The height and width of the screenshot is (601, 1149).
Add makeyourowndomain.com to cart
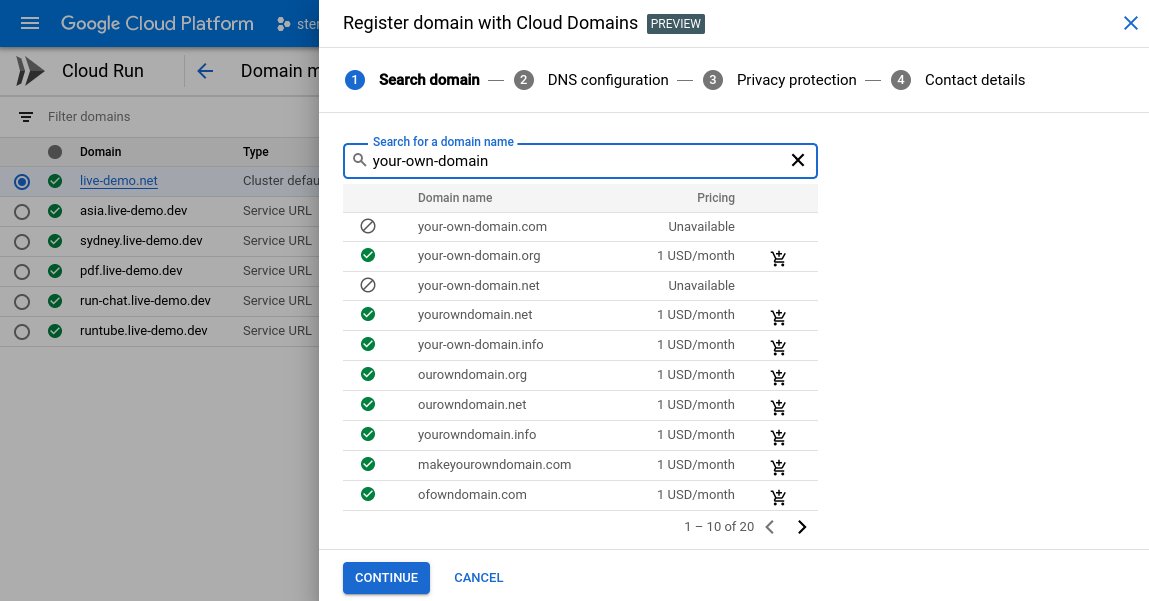778,467
